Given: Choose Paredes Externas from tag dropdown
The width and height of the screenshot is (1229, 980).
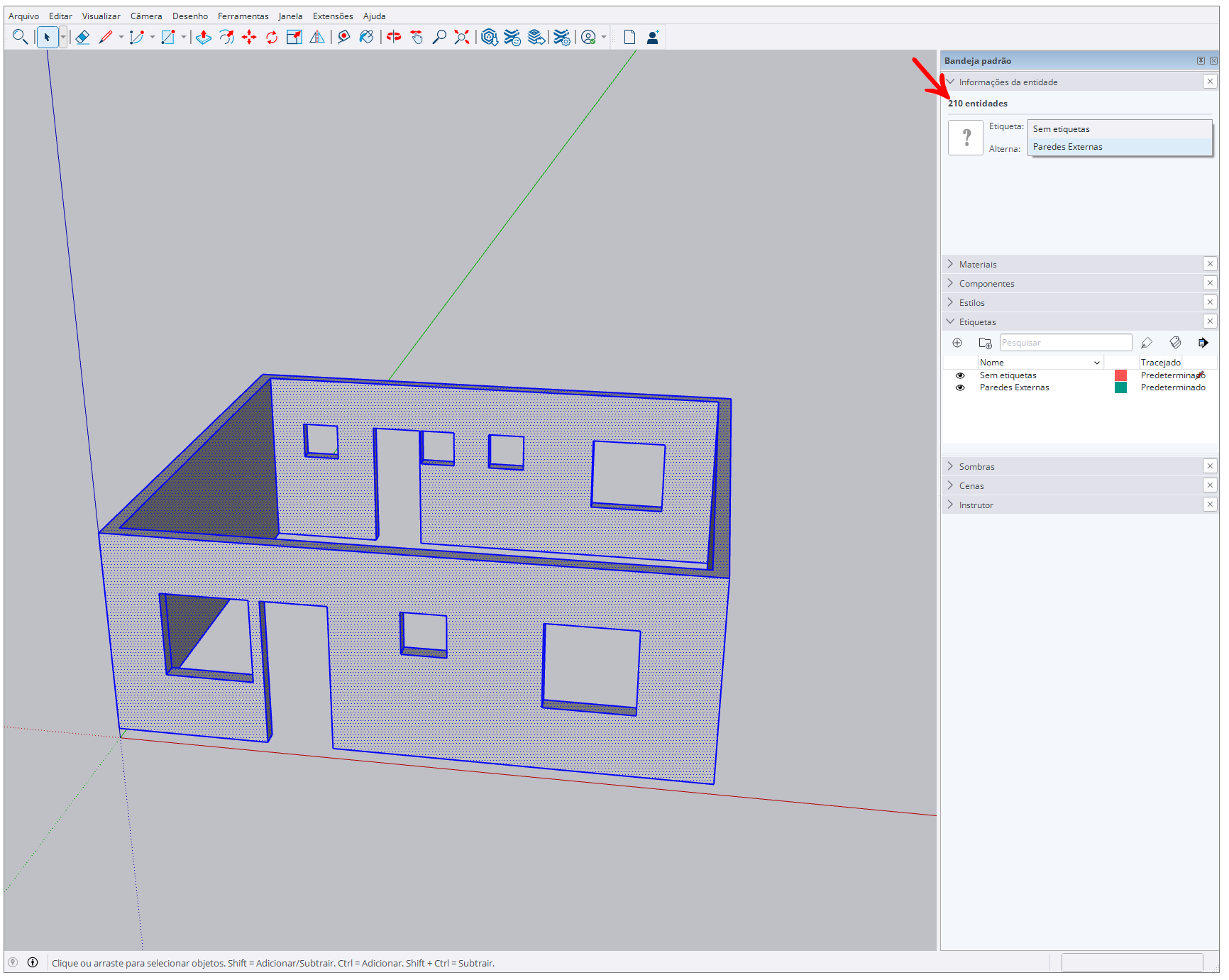Looking at the screenshot, I should (x=1067, y=147).
